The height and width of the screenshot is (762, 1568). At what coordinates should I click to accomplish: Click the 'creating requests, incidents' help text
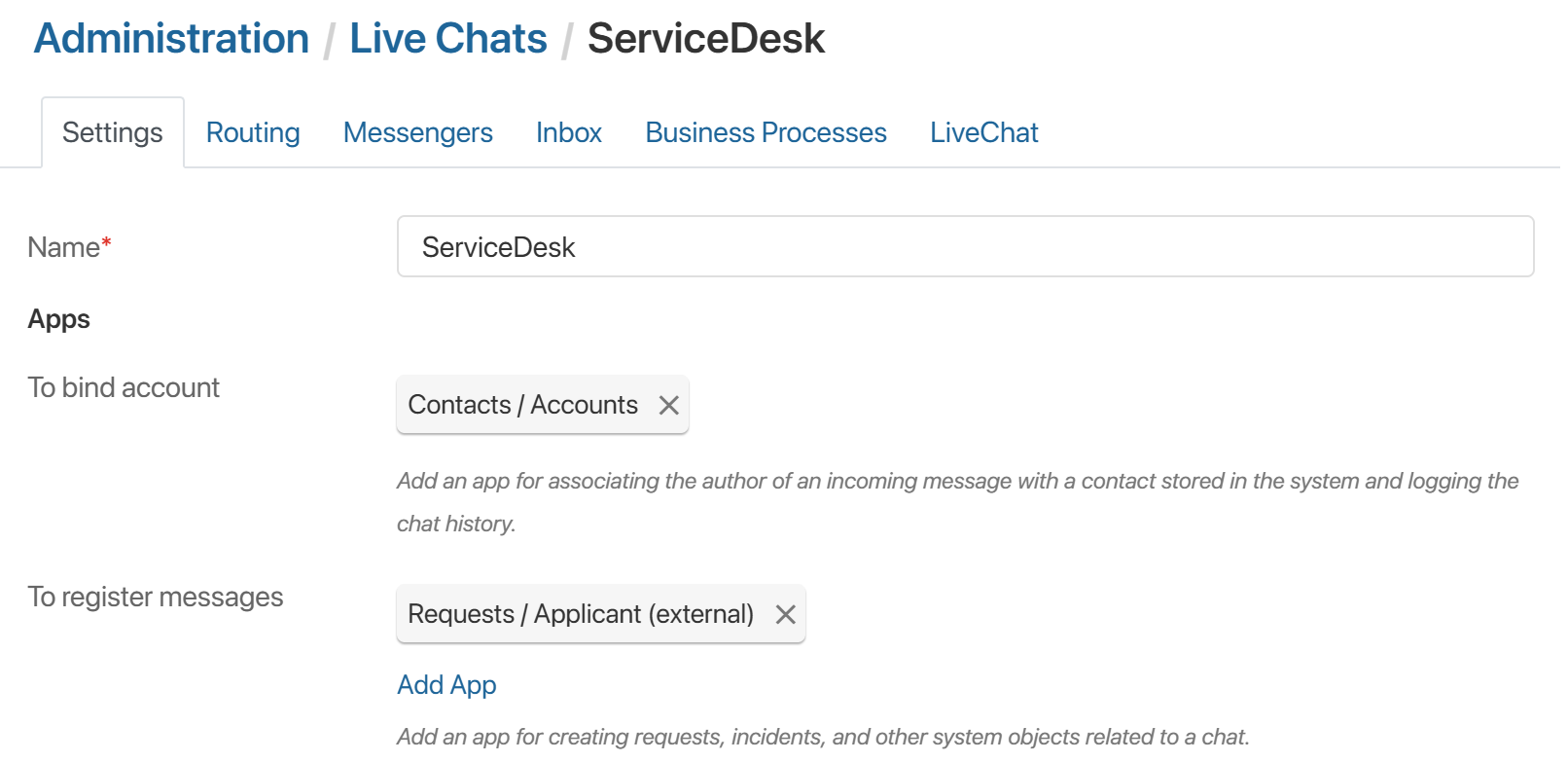823,737
